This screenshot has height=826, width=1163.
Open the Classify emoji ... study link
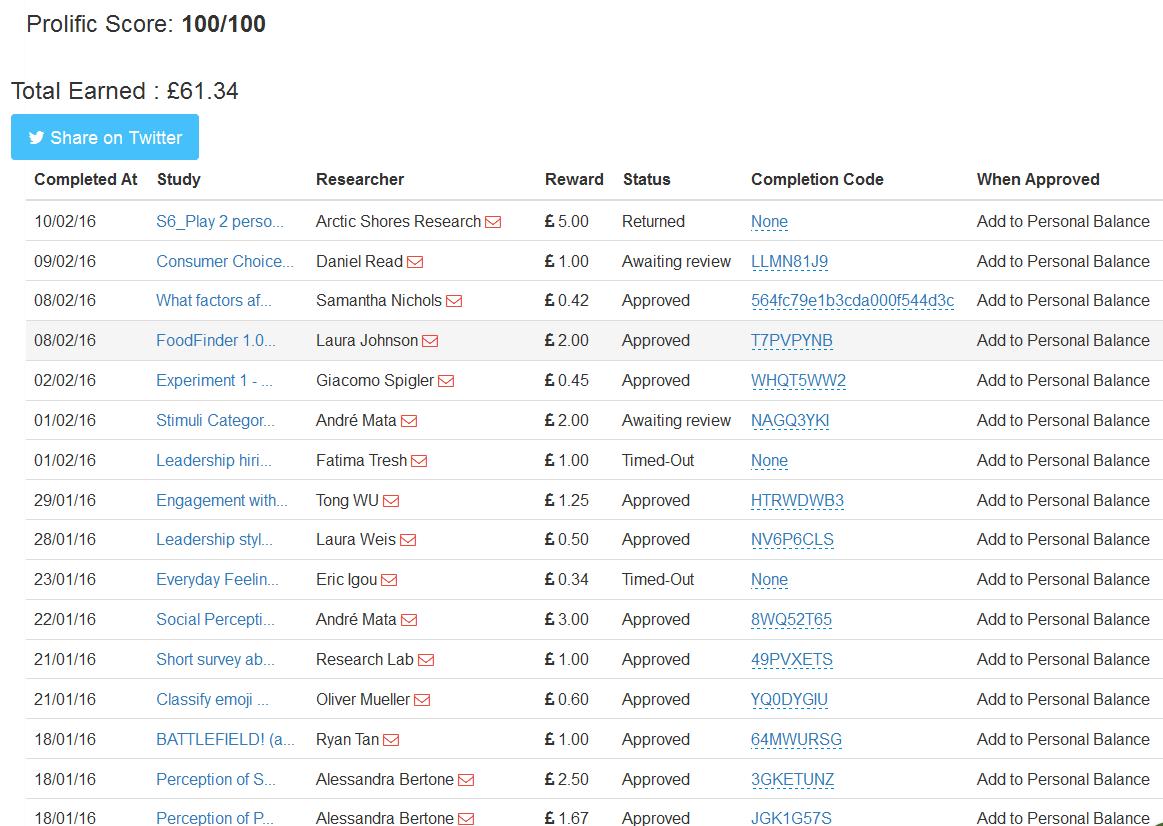click(212, 700)
